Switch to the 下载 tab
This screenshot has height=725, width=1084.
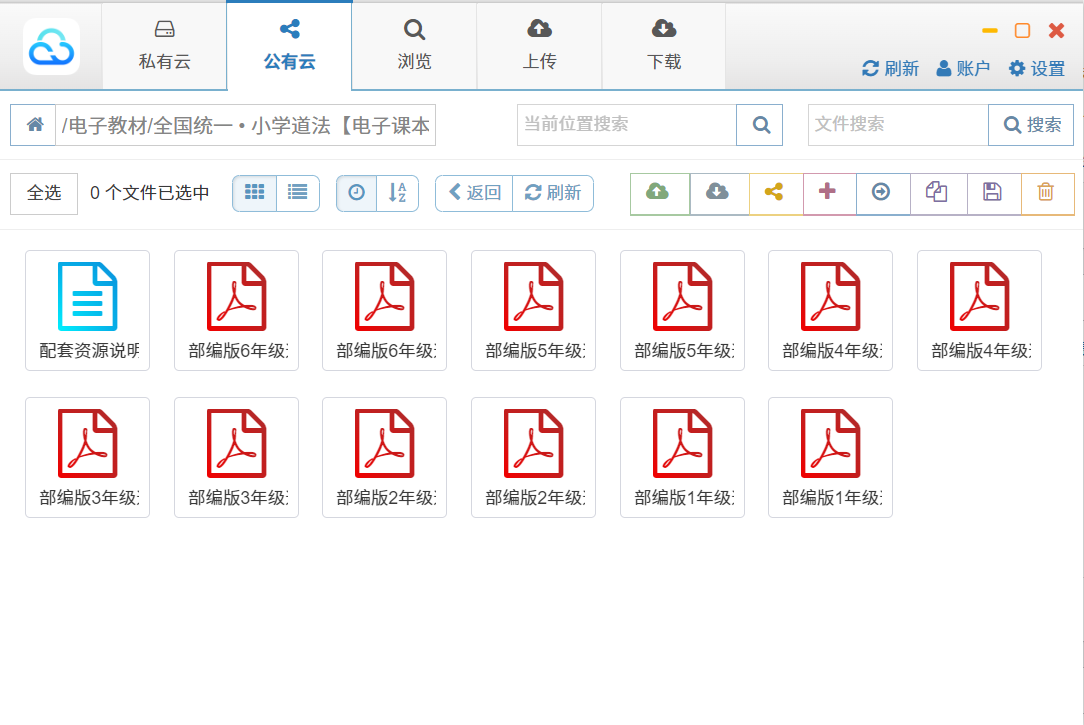(663, 46)
